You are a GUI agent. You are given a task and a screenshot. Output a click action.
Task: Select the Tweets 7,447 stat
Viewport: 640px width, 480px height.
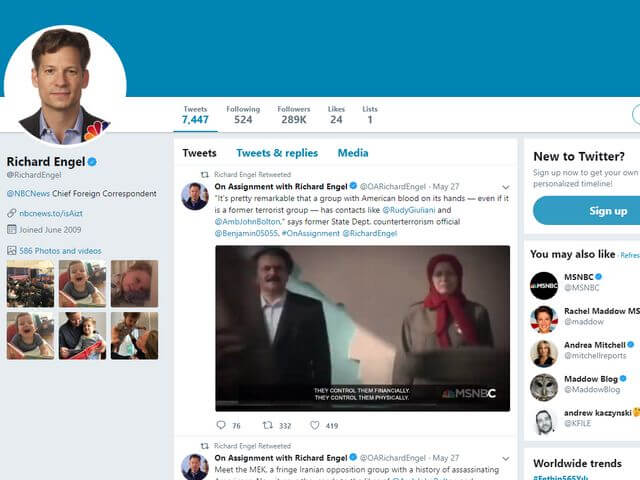(x=195, y=115)
